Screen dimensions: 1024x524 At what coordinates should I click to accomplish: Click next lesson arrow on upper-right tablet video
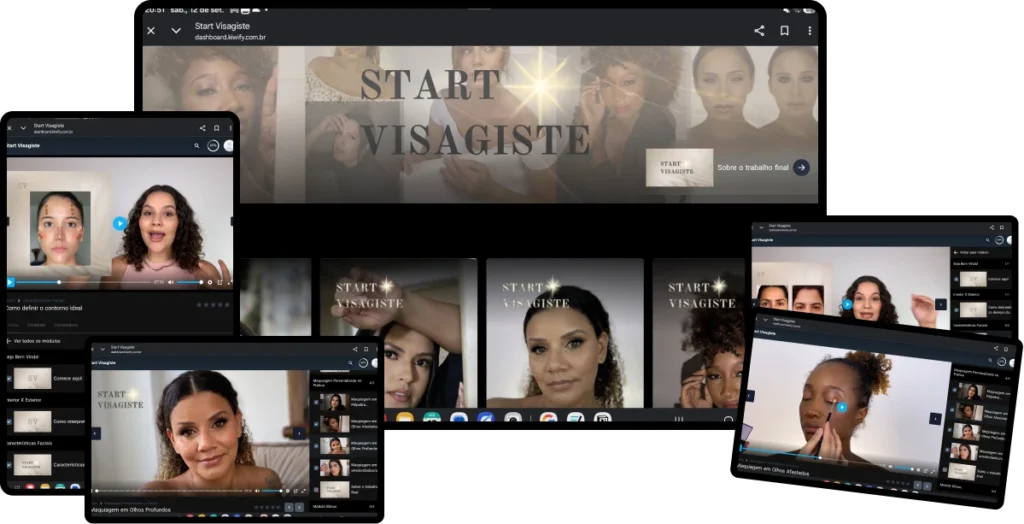click(x=941, y=304)
